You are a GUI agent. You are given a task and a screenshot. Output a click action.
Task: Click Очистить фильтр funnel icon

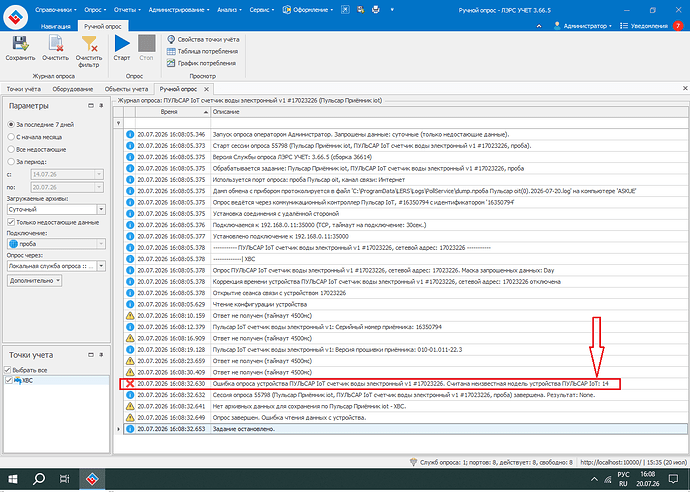click(89, 44)
